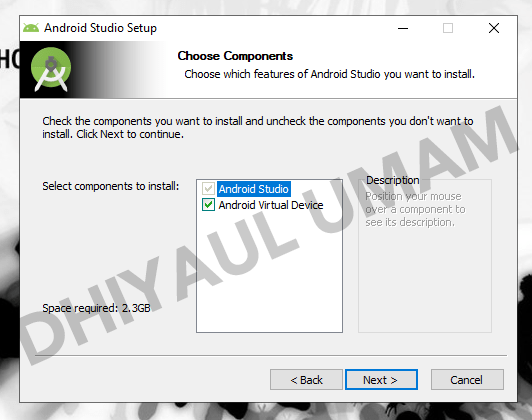The image size is (532, 420).
Task: Click the disabled maximize box in title bar
Action: tap(448, 28)
